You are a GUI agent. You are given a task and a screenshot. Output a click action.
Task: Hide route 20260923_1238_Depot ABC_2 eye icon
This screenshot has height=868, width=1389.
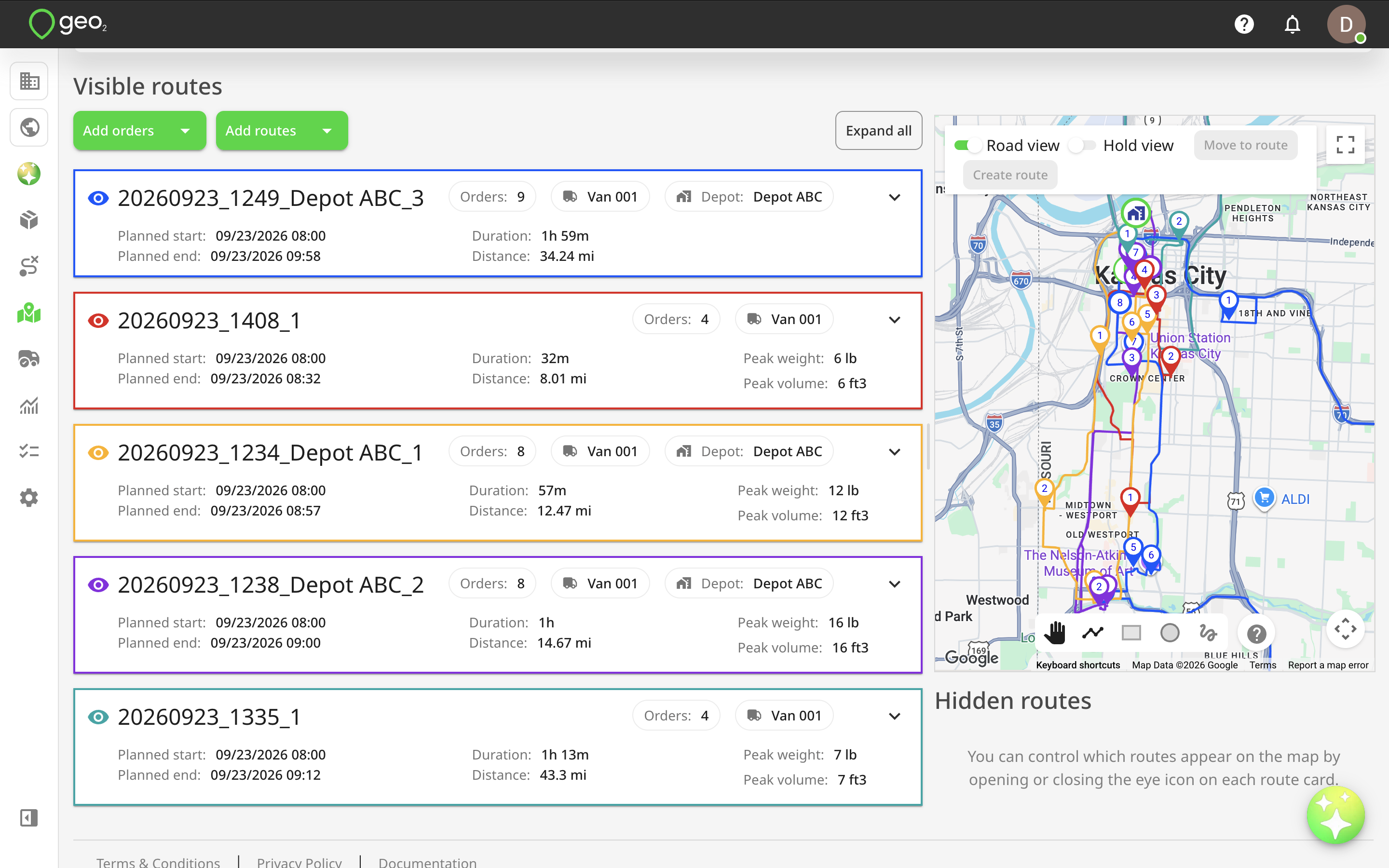[x=98, y=584]
